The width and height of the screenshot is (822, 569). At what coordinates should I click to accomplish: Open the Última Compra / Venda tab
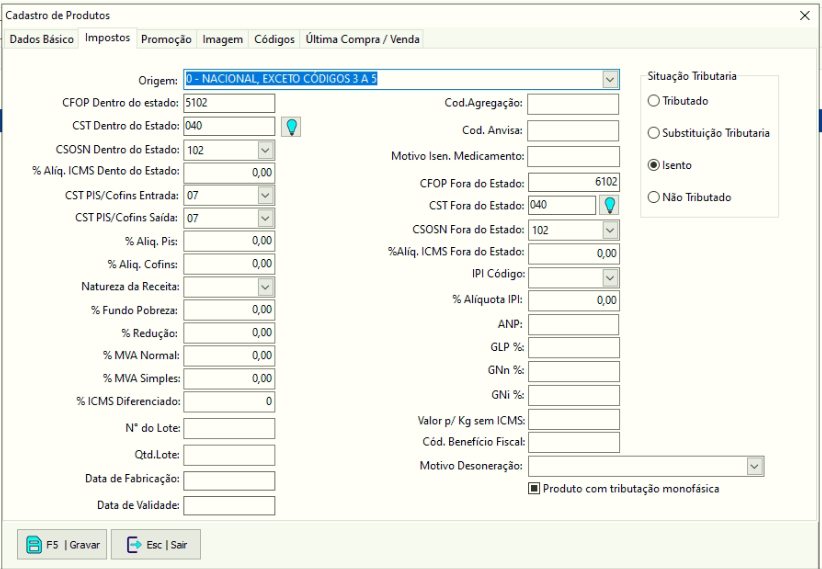pyautogui.click(x=364, y=39)
